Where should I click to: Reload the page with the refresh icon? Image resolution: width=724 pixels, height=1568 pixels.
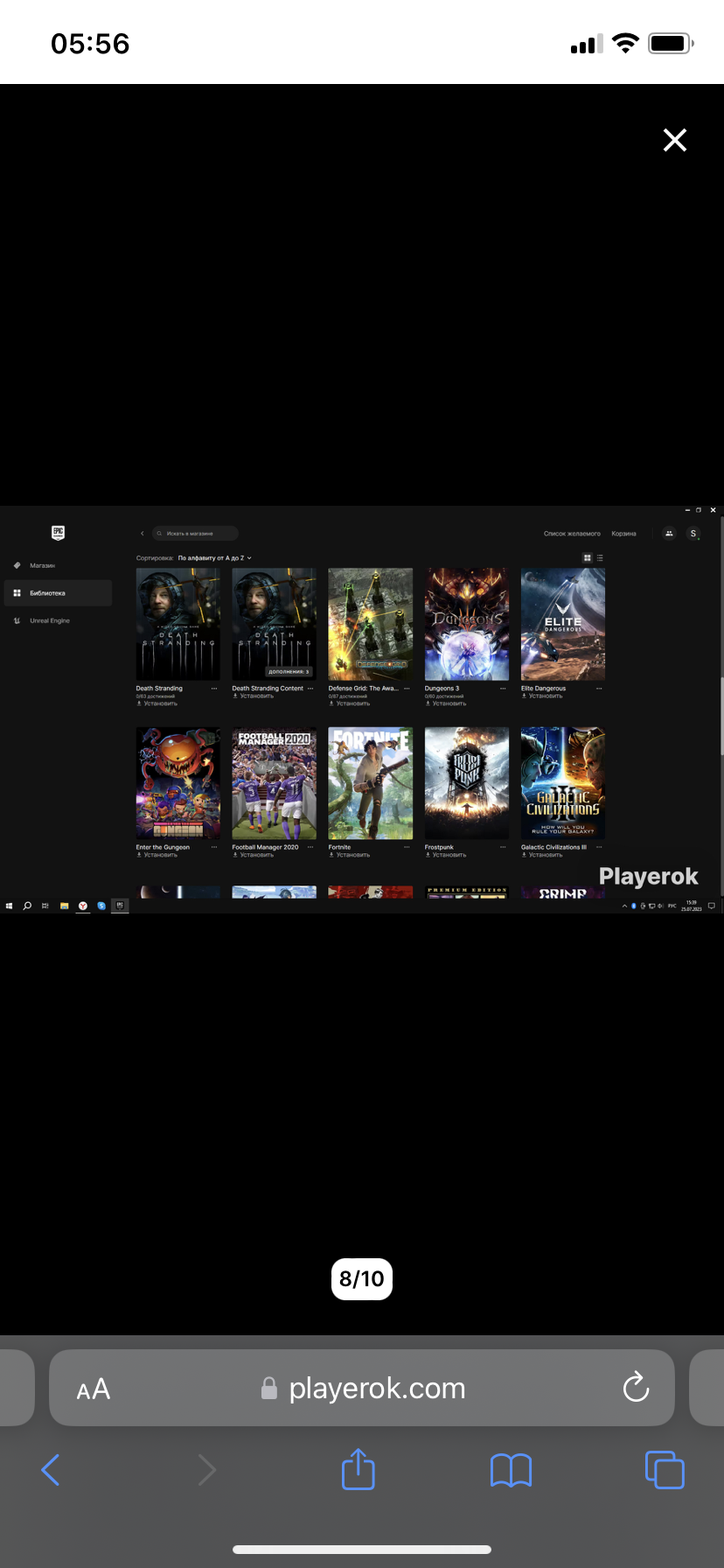click(x=636, y=1388)
